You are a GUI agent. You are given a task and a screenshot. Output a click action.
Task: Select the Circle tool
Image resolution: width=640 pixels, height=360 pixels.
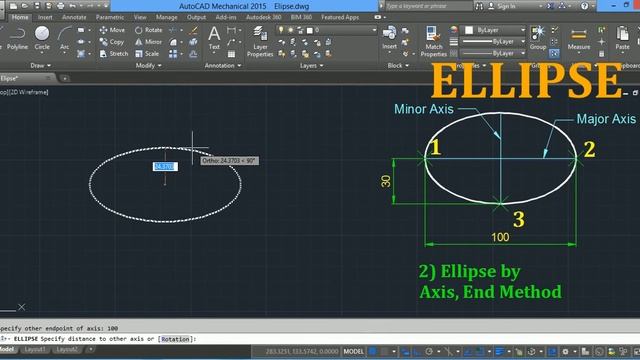[x=42, y=39]
